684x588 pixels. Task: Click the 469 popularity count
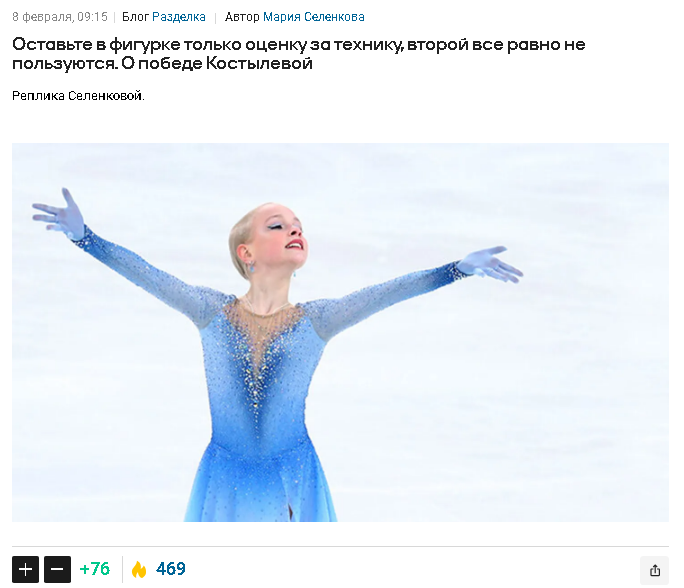171,569
